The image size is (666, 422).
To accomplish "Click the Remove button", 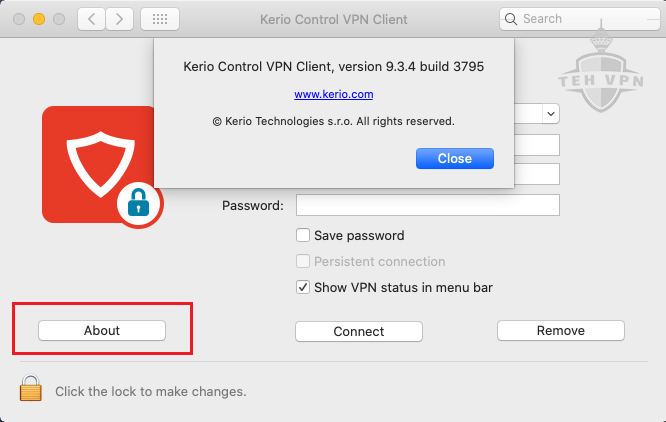I will (x=561, y=330).
